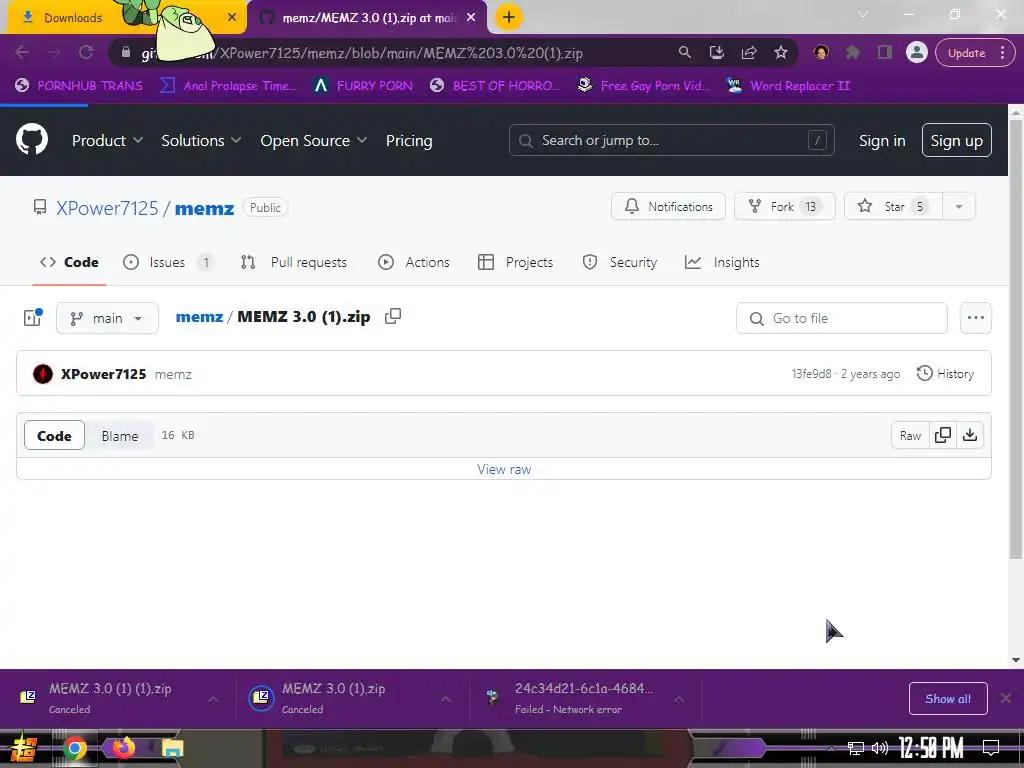Star the memz repository

pyautogui.click(x=893, y=206)
